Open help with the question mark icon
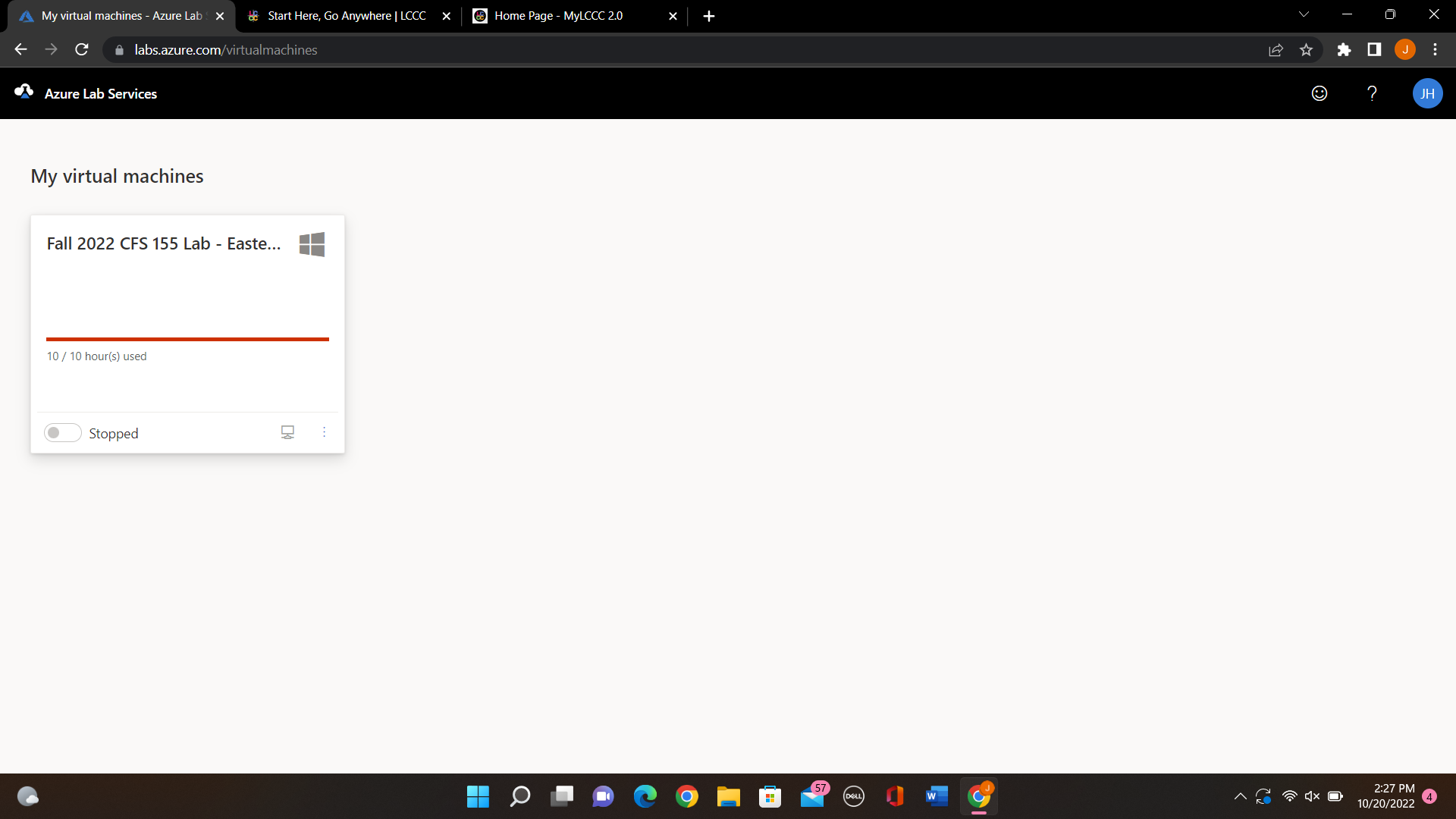The width and height of the screenshot is (1456, 819). coord(1372,93)
